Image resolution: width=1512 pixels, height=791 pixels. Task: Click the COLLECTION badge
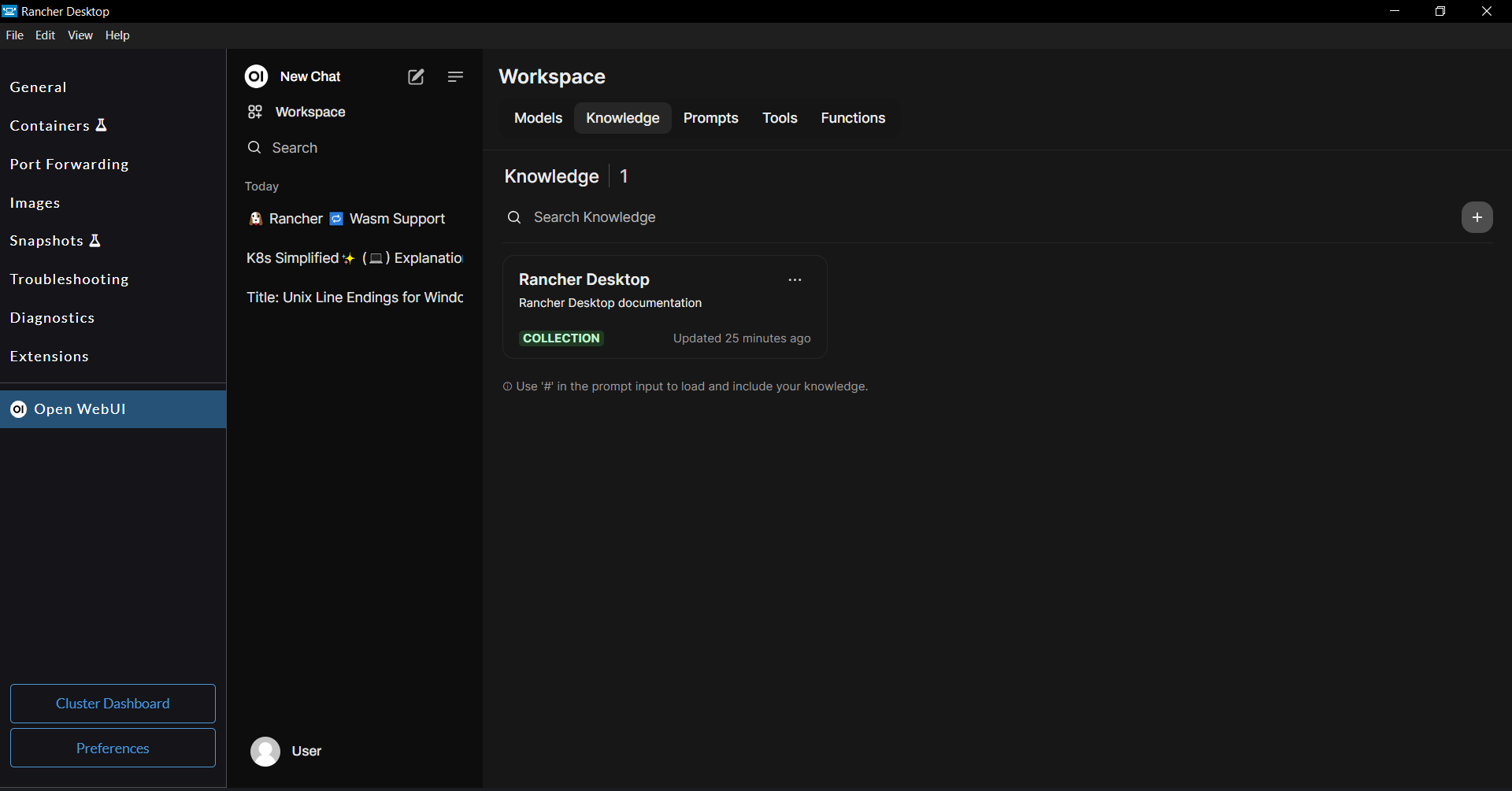(561, 338)
